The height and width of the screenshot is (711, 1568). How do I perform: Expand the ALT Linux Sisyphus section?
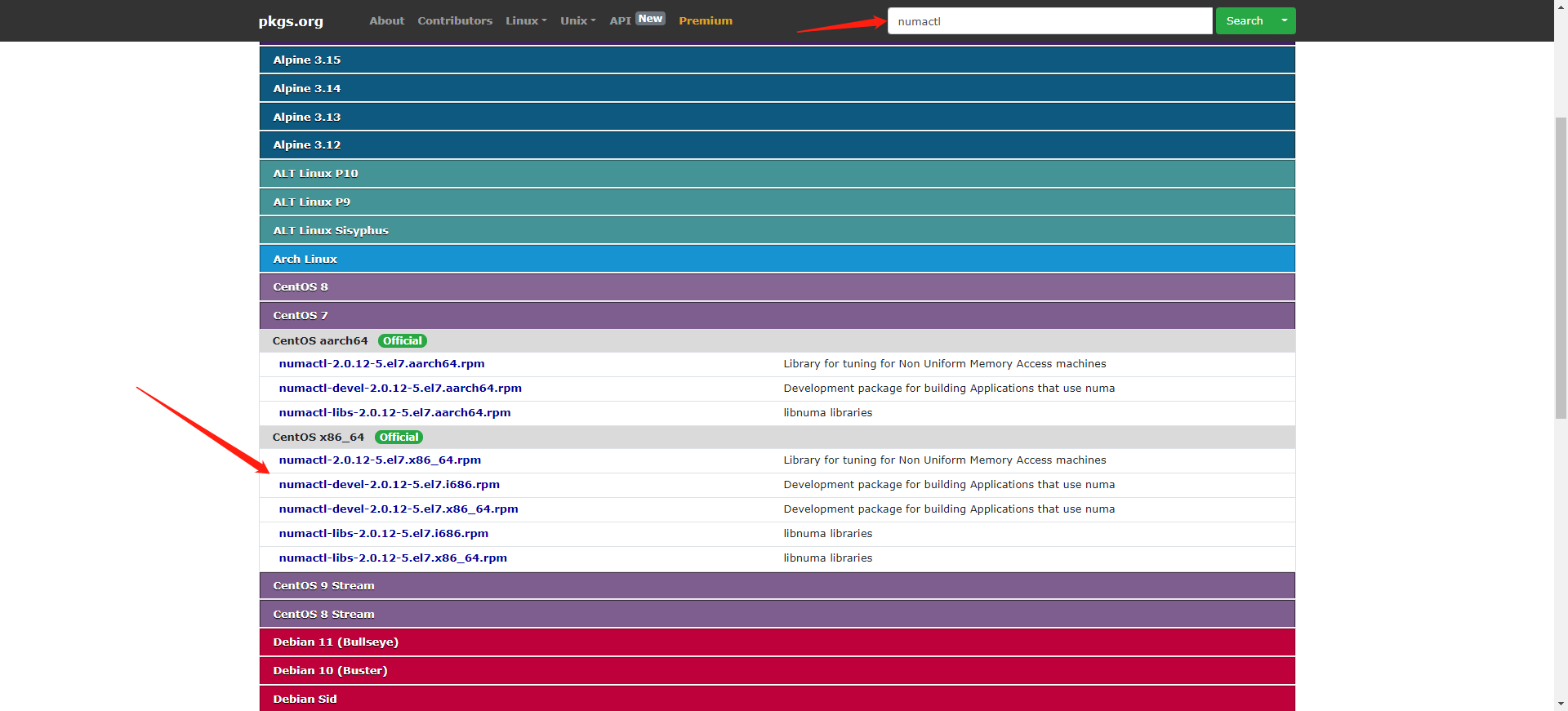click(777, 230)
